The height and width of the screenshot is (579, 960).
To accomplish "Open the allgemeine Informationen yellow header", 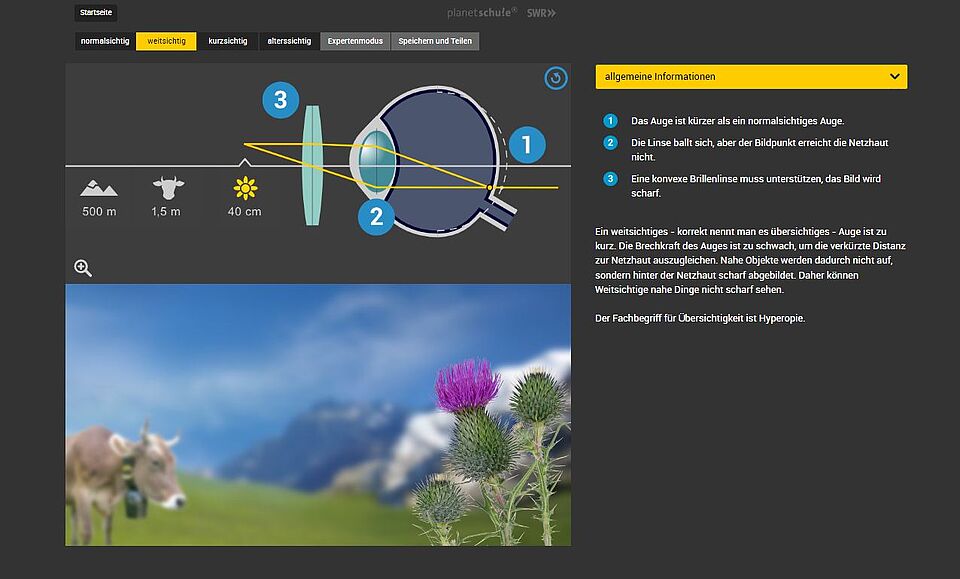I will [751, 77].
